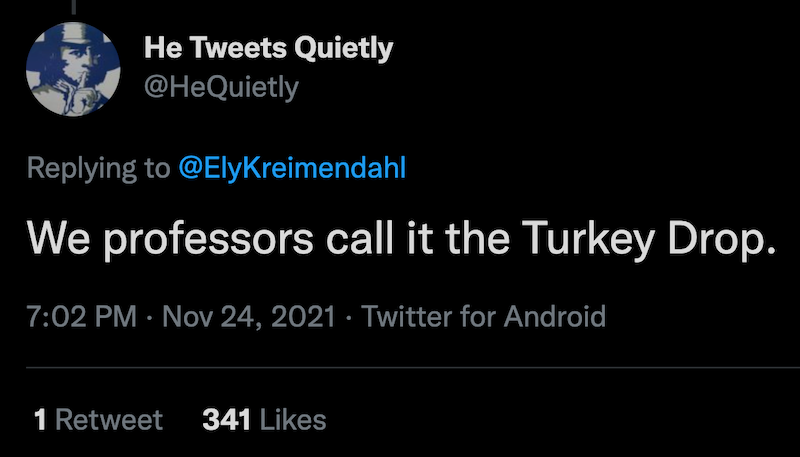Click the "Replying to" label
This screenshot has height=457, width=800.
pos(98,168)
